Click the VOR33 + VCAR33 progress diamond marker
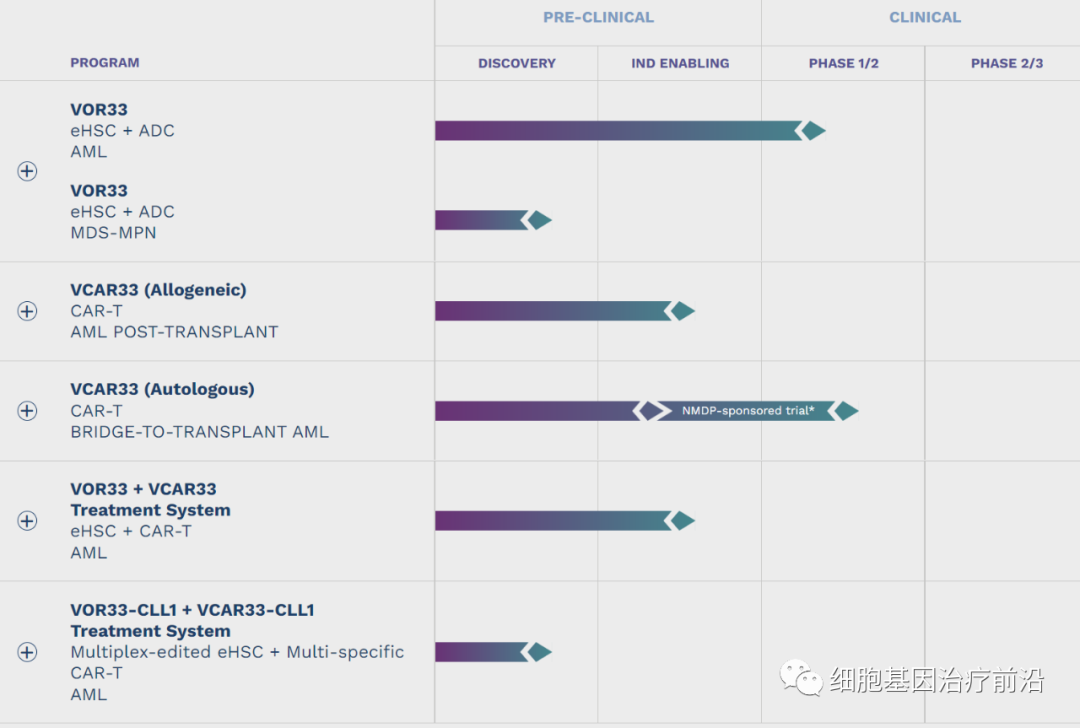The height and width of the screenshot is (728, 1080). (683, 521)
